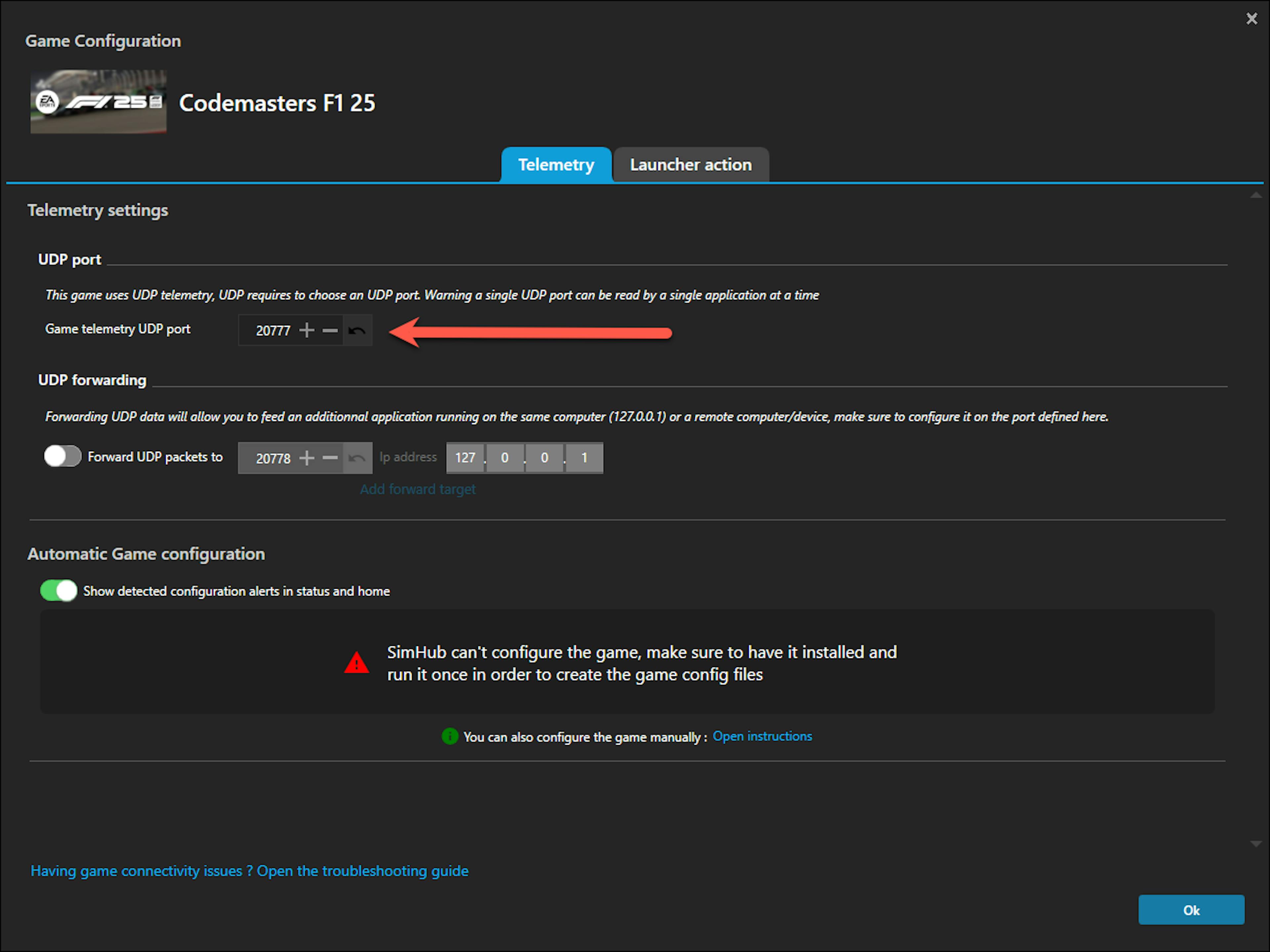Image resolution: width=1270 pixels, height=952 pixels.
Task: Decrease game telemetry UDP port with minus
Action: click(330, 331)
